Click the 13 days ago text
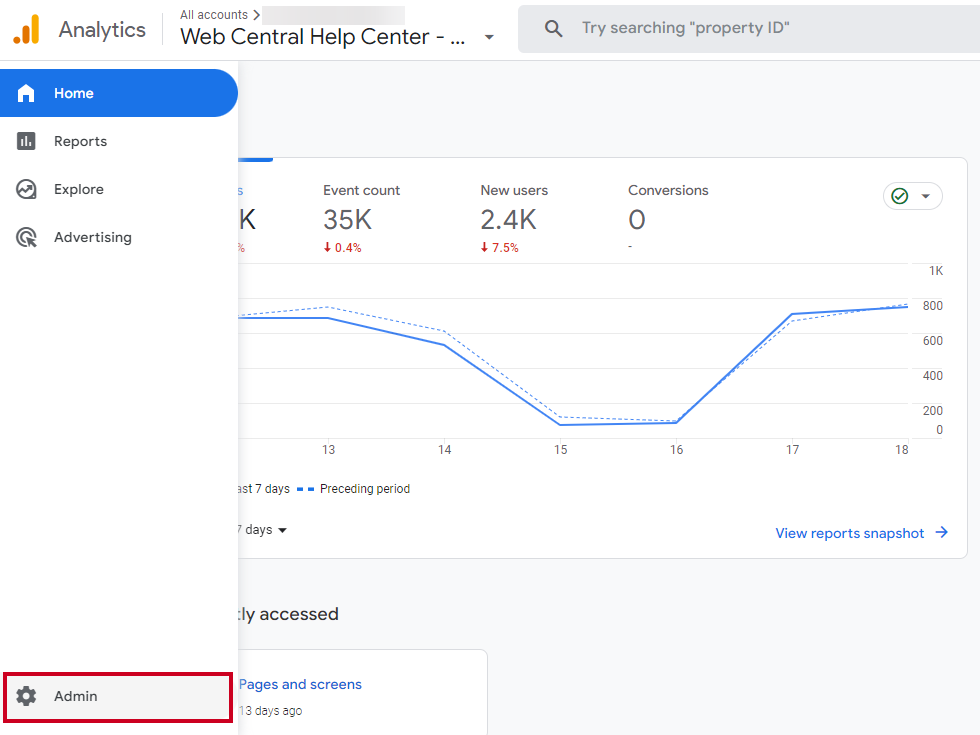Viewport: 980px width, 735px height. pyautogui.click(x=271, y=711)
